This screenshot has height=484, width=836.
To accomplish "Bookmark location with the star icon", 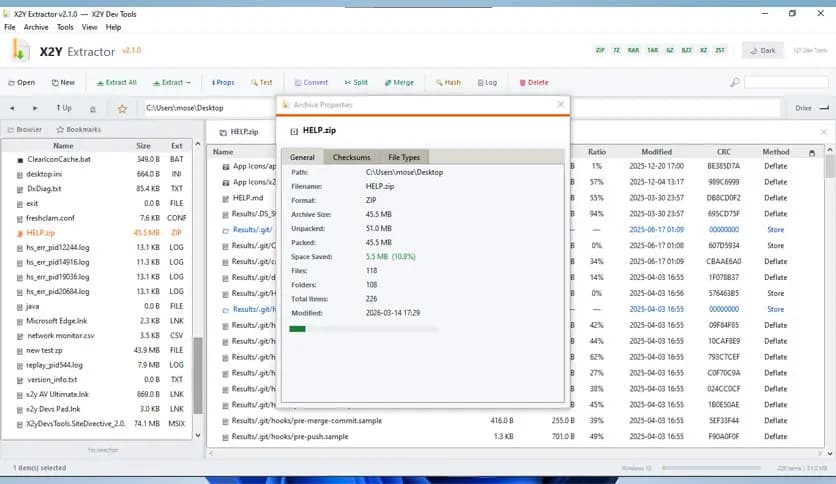I will (x=122, y=109).
